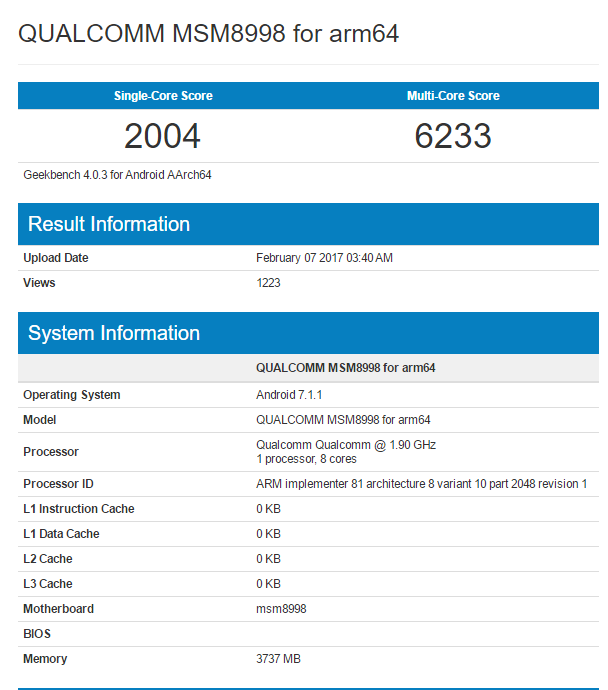
Task: Select the text 1 processor, 8 cores
Action: pos(306,459)
